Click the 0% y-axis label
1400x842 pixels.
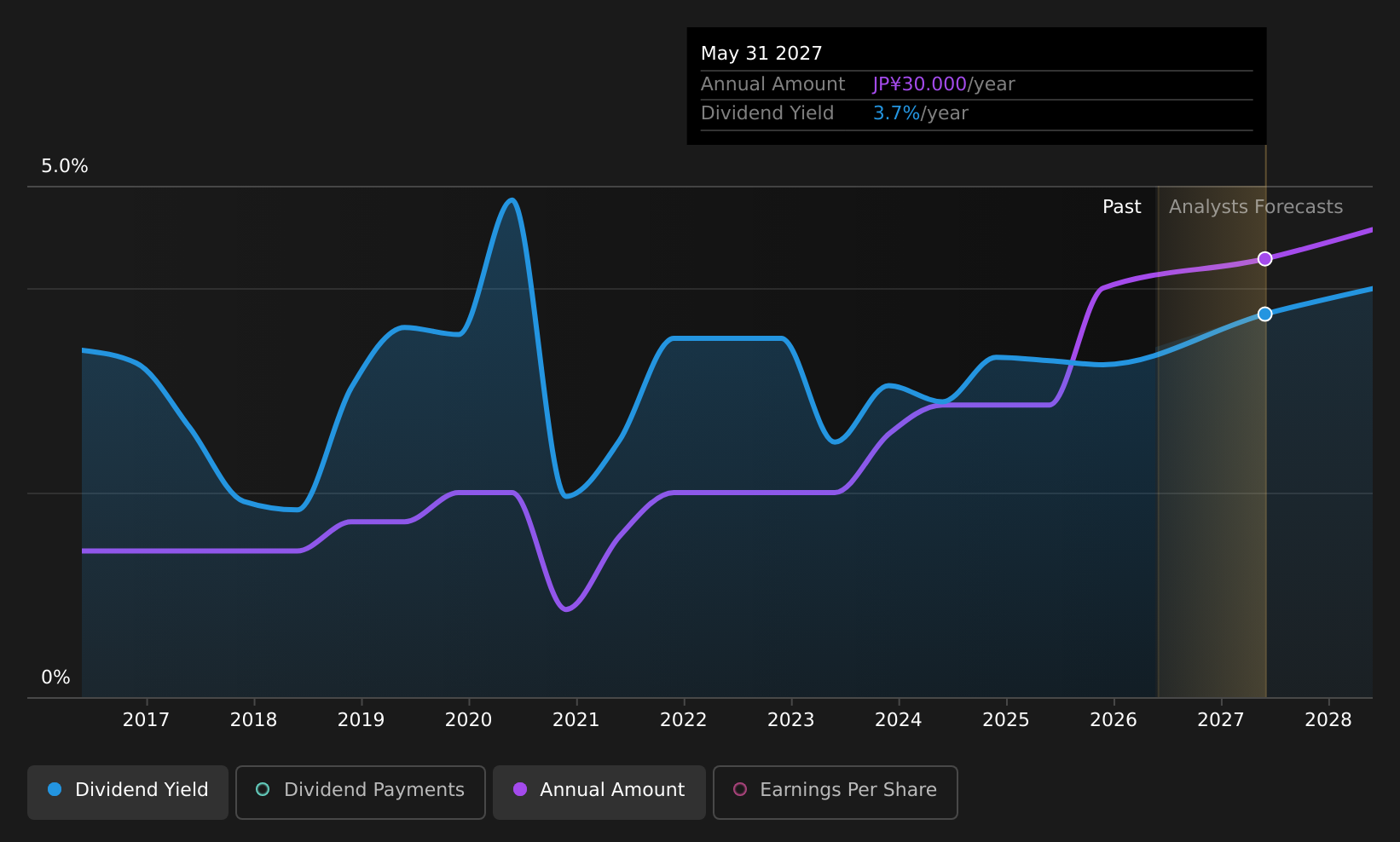(x=56, y=678)
